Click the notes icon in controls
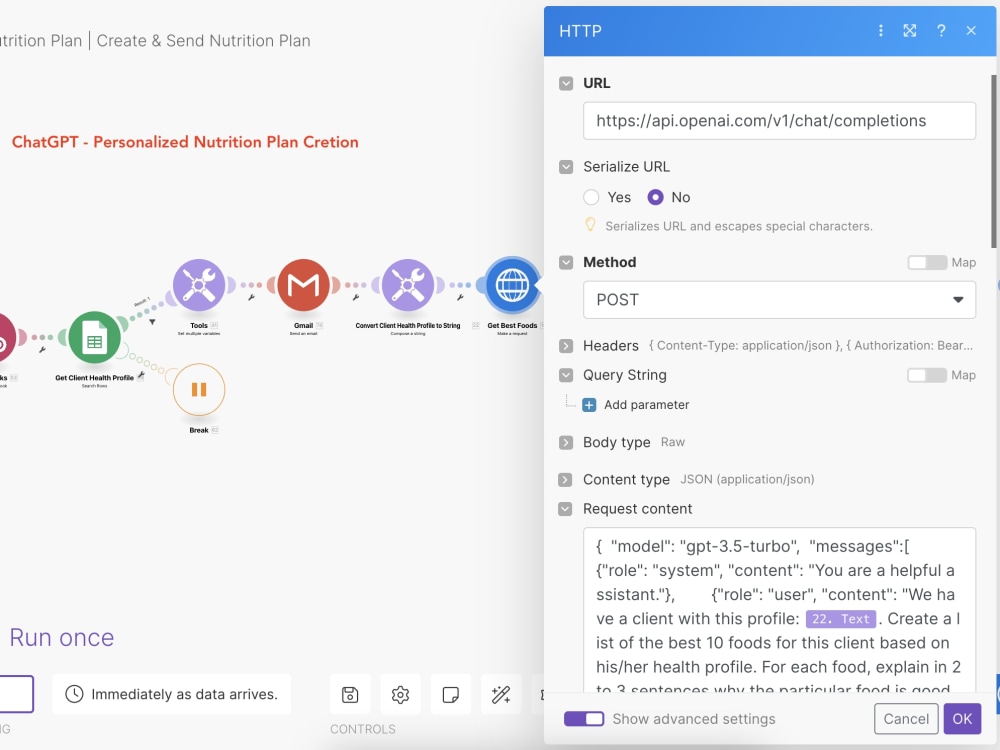The height and width of the screenshot is (750, 1000). point(451,695)
